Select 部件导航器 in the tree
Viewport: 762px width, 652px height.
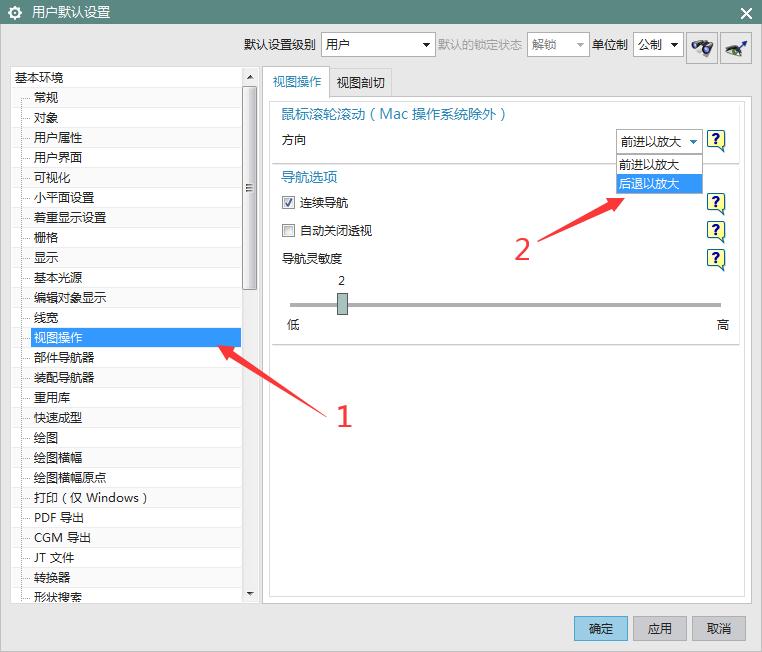point(64,358)
